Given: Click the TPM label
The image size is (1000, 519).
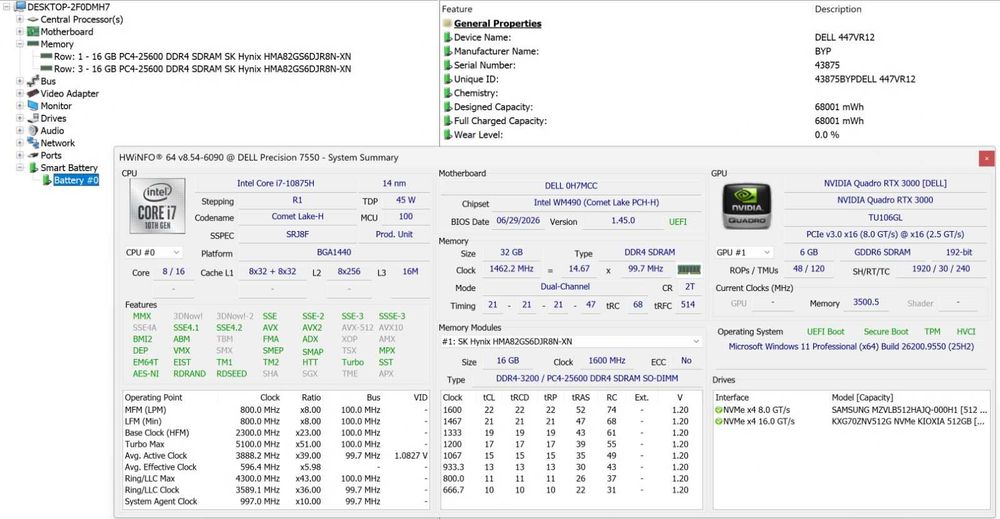Looking at the screenshot, I should (932, 332).
